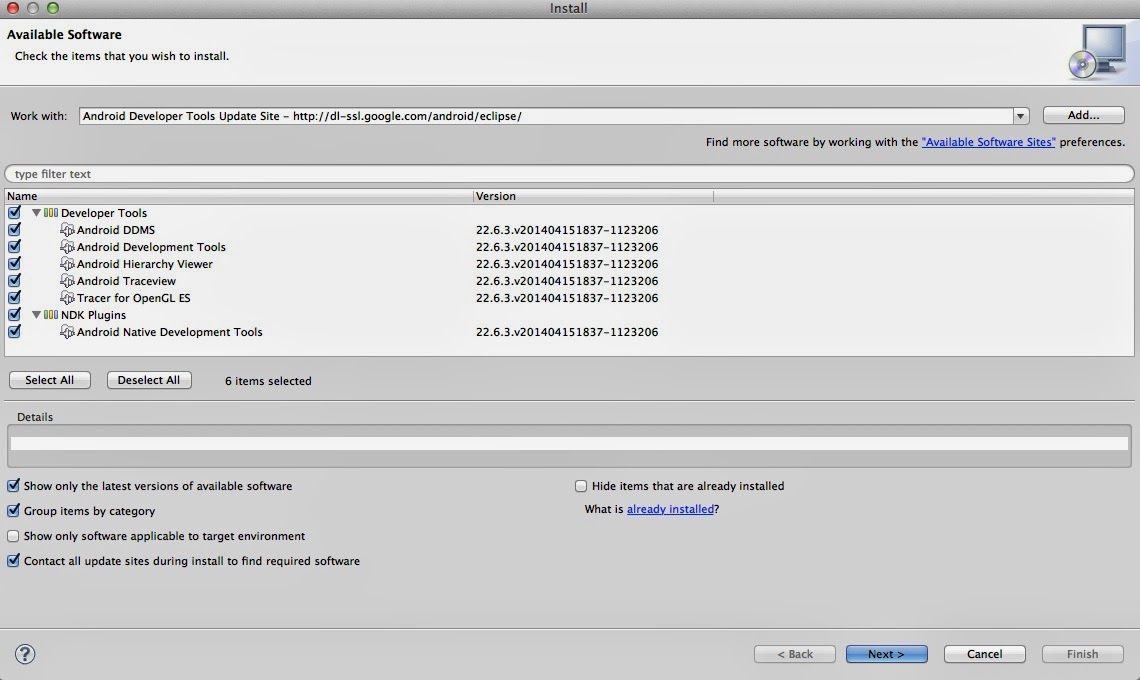1140x680 pixels.
Task: Uncheck the Android DDMS checkbox
Action: 14,229
